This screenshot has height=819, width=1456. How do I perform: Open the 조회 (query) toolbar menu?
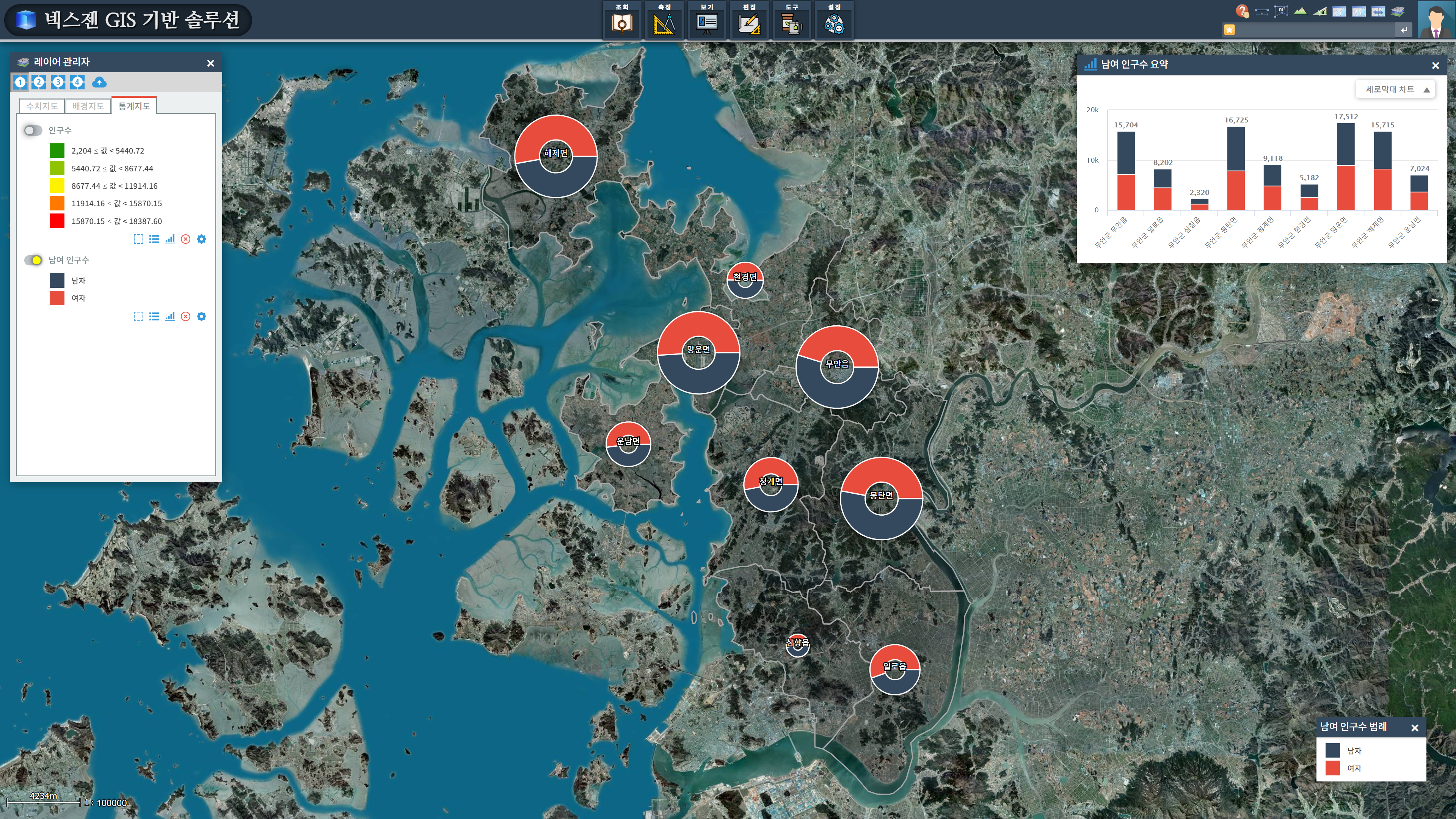point(622,20)
